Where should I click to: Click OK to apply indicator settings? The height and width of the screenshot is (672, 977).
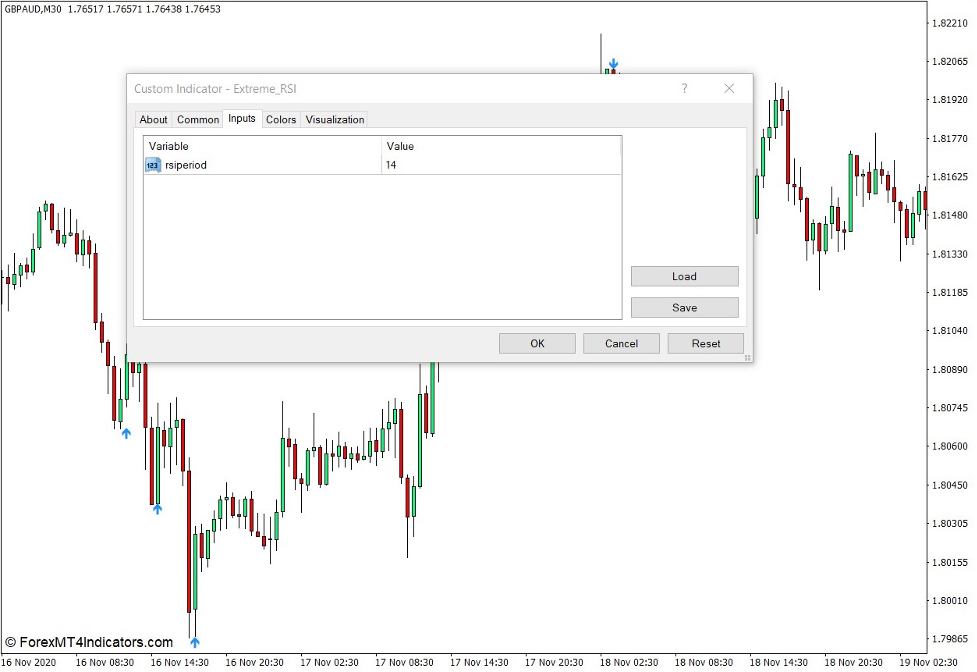click(537, 343)
